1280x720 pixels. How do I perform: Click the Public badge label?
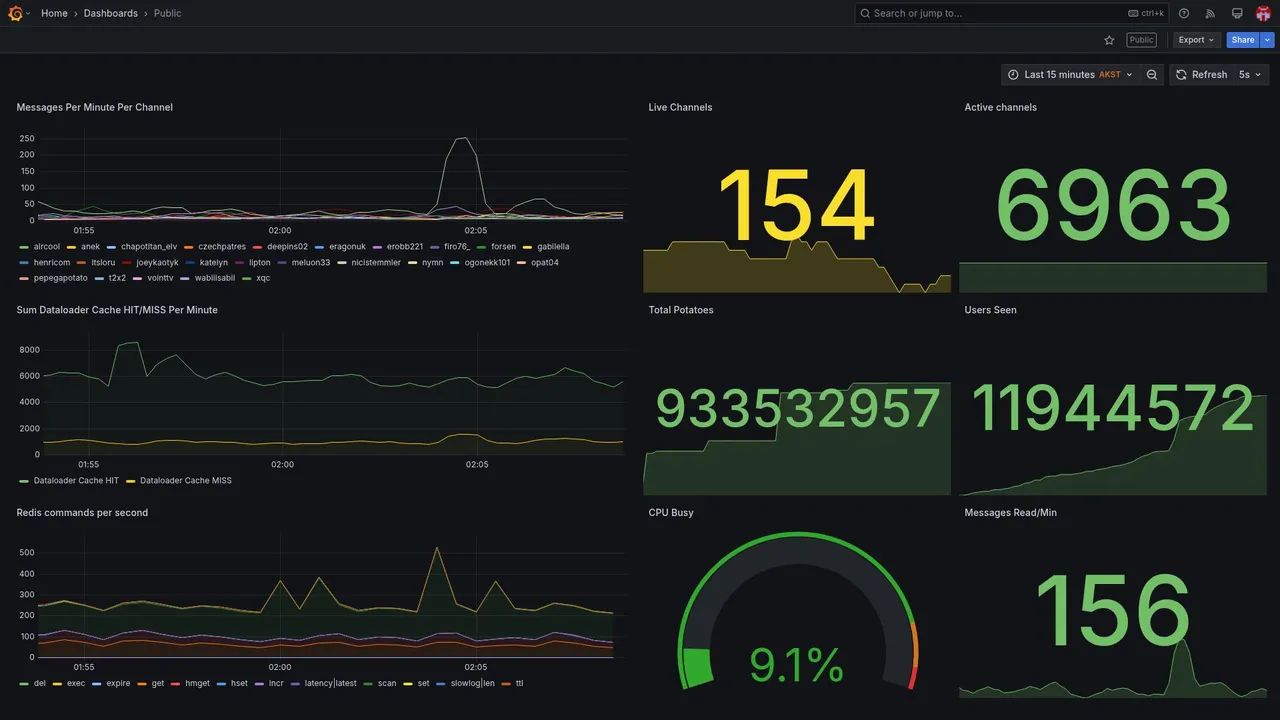pyautogui.click(x=1142, y=40)
